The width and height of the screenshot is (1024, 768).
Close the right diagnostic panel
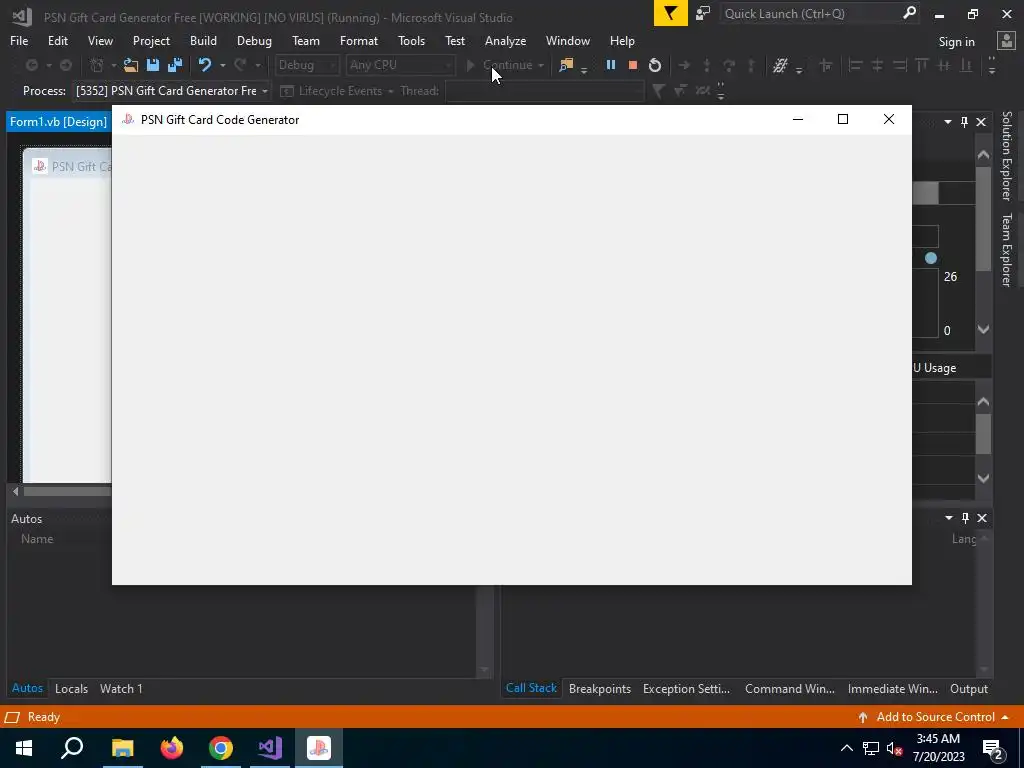pos(981,121)
